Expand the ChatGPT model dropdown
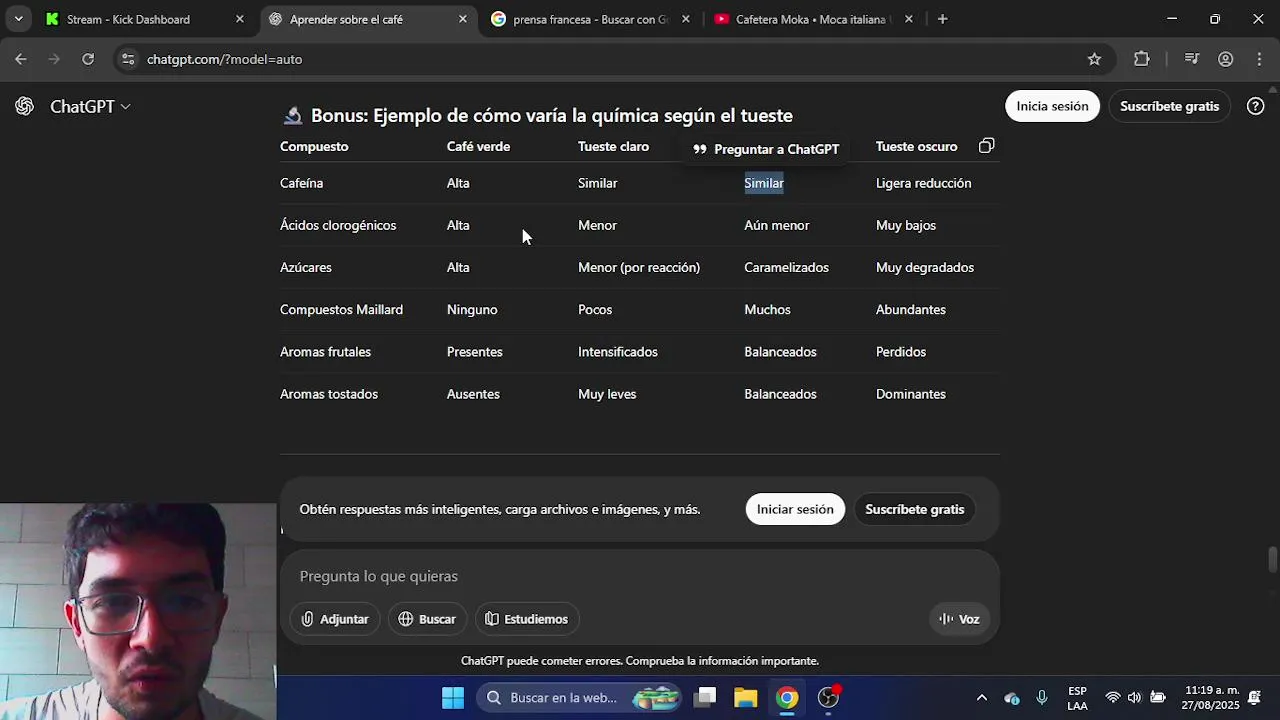 point(91,106)
